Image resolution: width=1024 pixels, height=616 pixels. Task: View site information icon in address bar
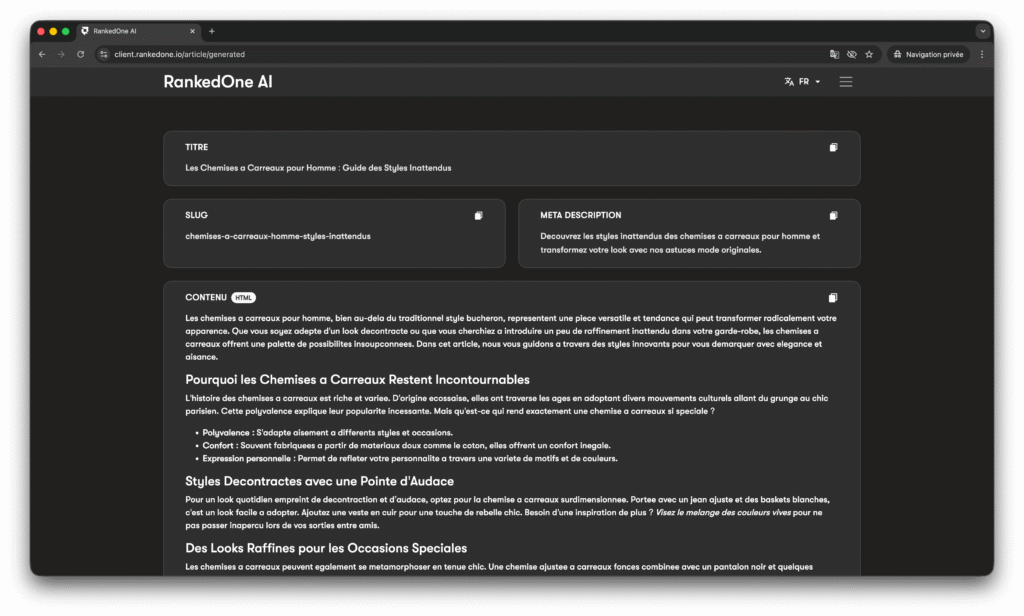click(x=103, y=54)
